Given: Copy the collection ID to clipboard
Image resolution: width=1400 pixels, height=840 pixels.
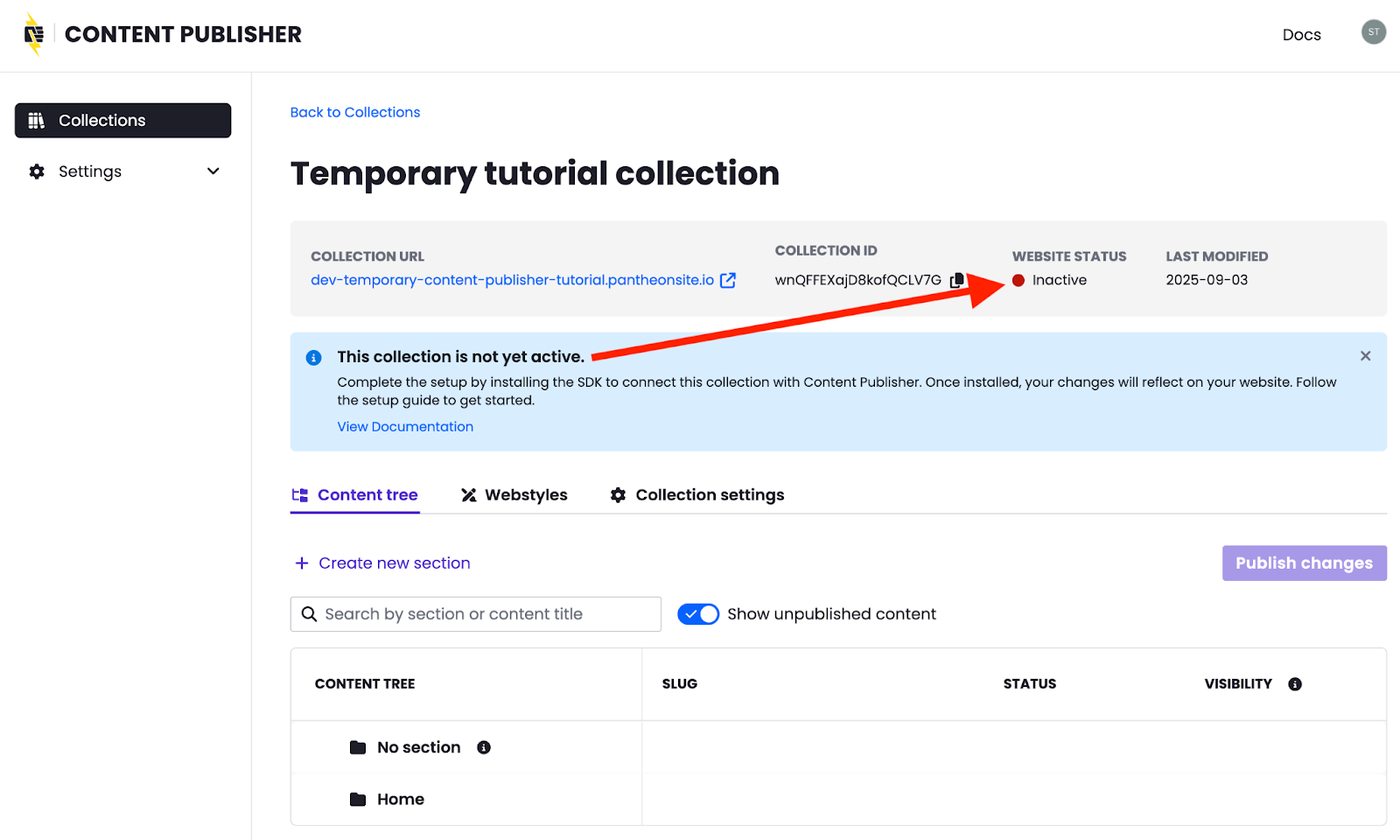Looking at the screenshot, I should coord(957,280).
